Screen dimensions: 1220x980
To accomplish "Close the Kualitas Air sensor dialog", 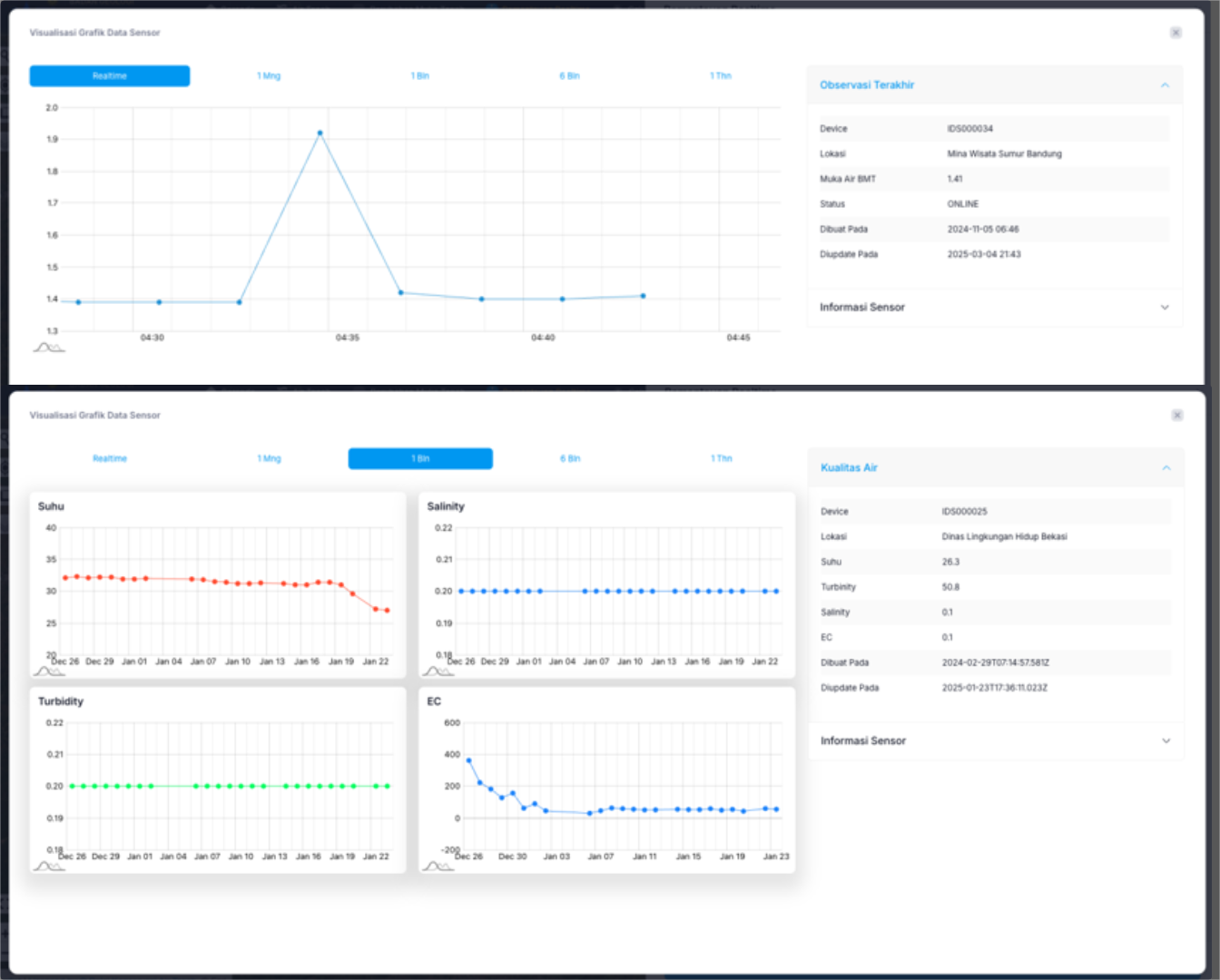I will tap(1176, 416).
